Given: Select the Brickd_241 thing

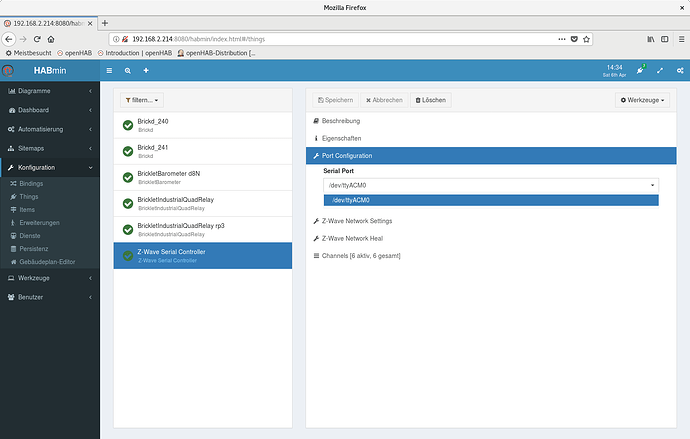Looking at the screenshot, I should (203, 151).
